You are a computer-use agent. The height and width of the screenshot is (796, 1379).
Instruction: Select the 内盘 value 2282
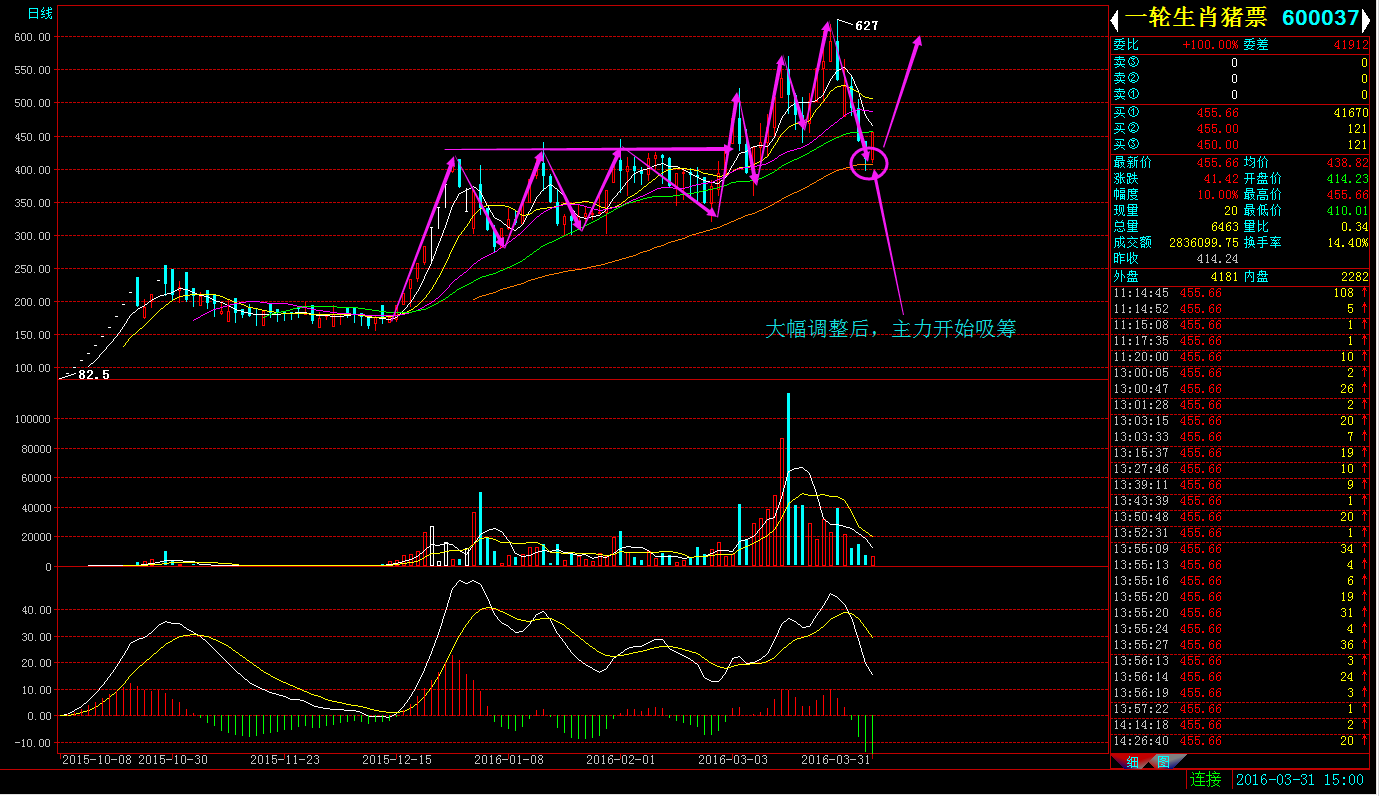[x=1354, y=276]
